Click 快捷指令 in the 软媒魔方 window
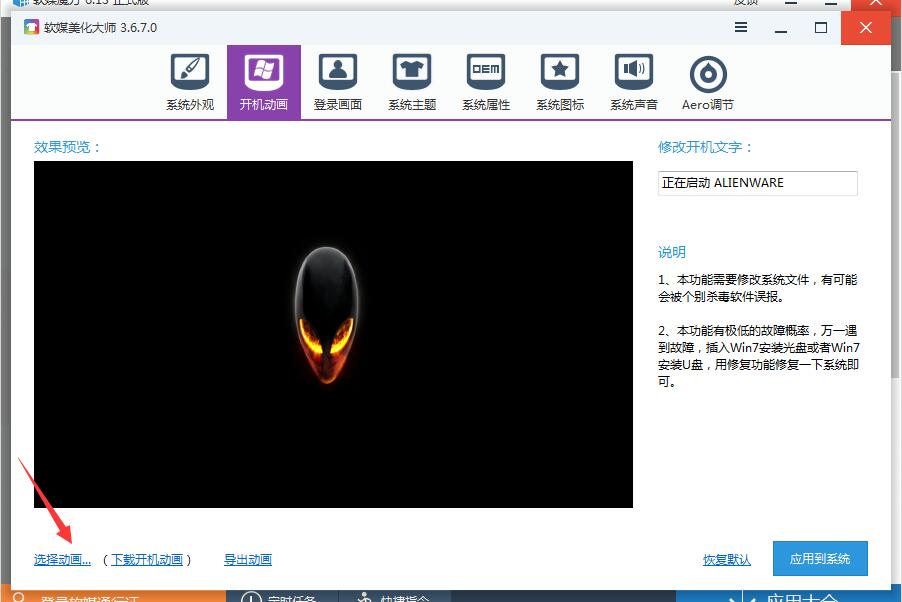902x602 pixels. (x=394, y=597)
